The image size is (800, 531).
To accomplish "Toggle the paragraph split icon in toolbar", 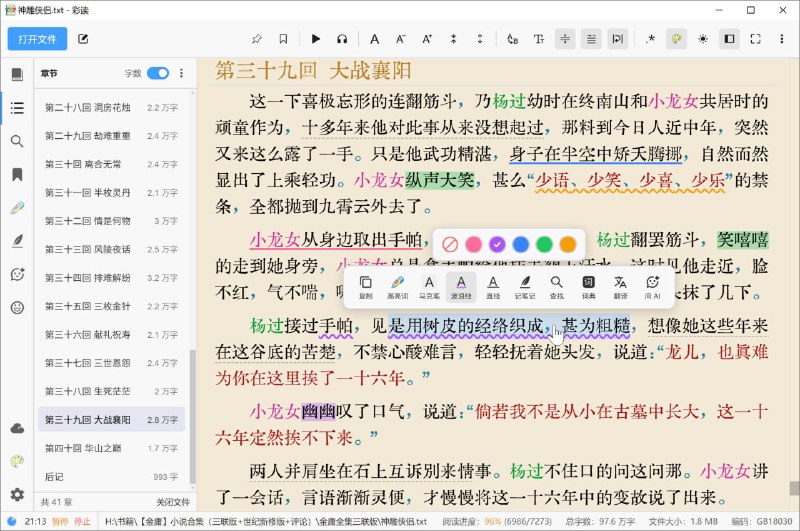I will point(565,39).
